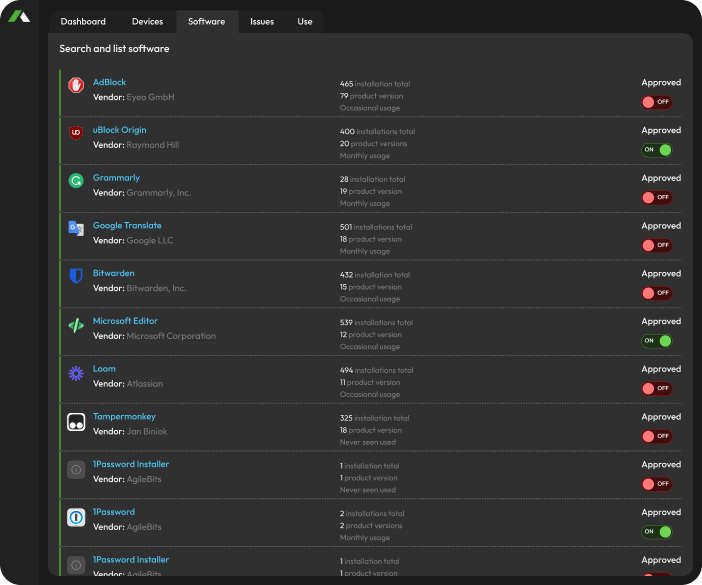Image resolution: width=702 pixels, height=585 pixels.
Task: Click the Bitwarden blue shield icon
Action: [x=76, y=276]
